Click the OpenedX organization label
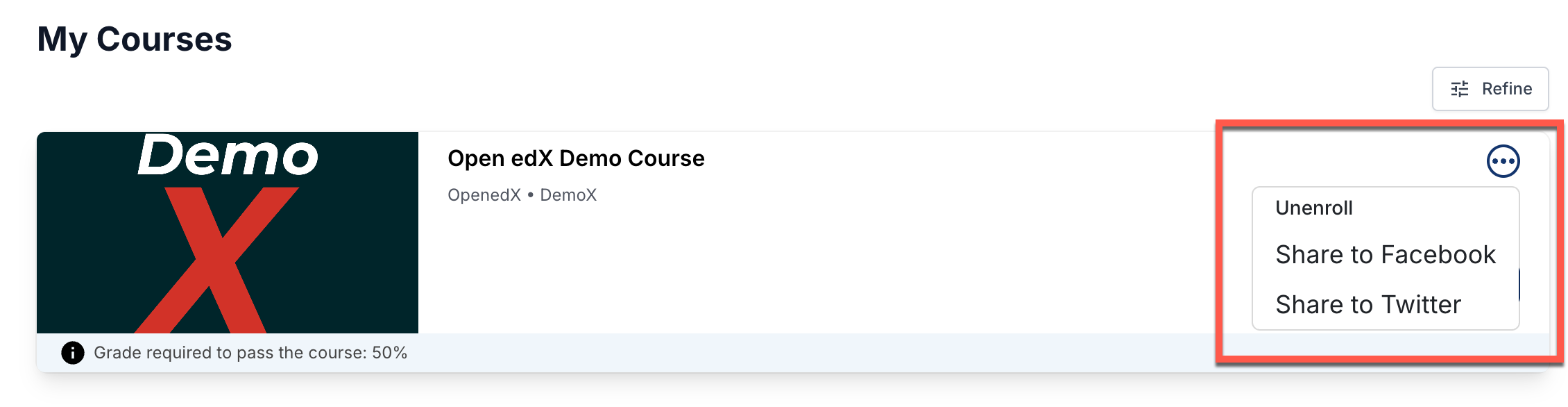This screenshot has width=1568, height=407. pyautogui.click(x=484, y=195)
